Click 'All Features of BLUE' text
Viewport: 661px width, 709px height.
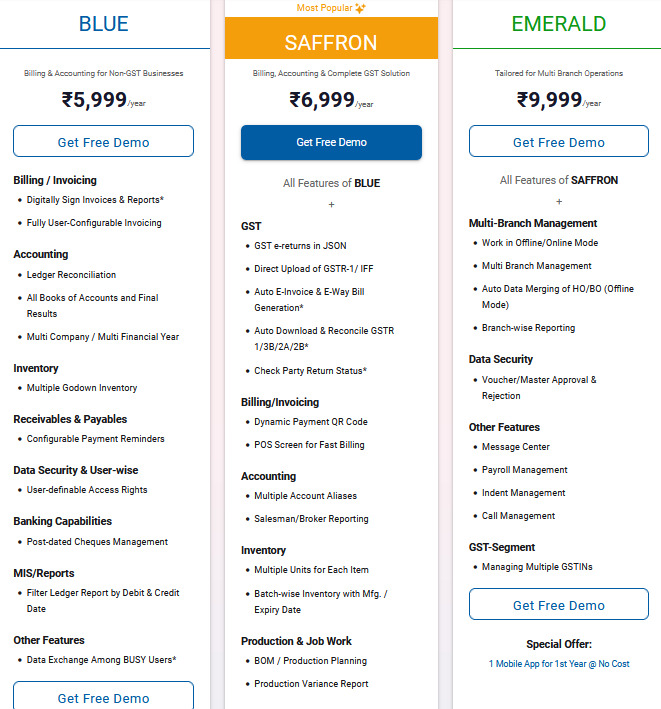[x=331, y=183]
